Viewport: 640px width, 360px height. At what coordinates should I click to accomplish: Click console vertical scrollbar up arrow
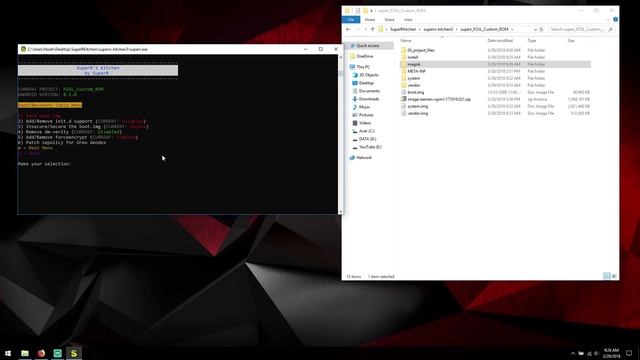[340, 58]
